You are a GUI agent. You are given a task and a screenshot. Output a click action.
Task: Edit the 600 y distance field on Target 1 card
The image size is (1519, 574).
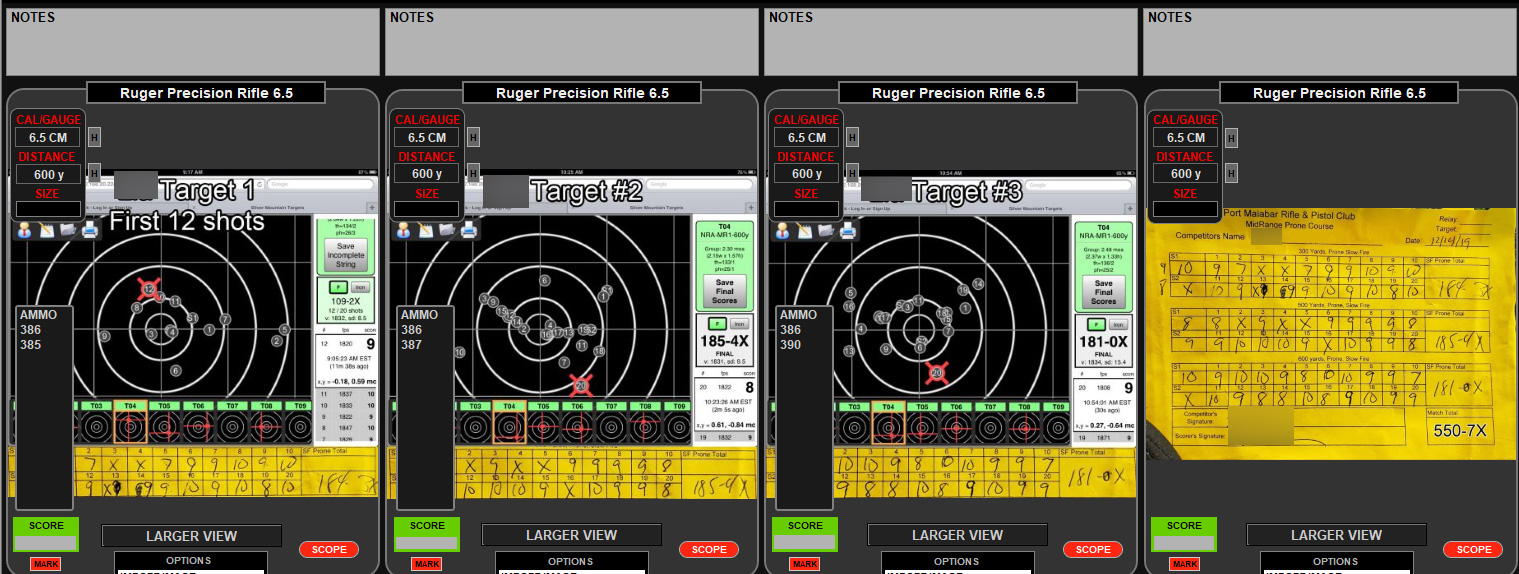click(48, 173)
